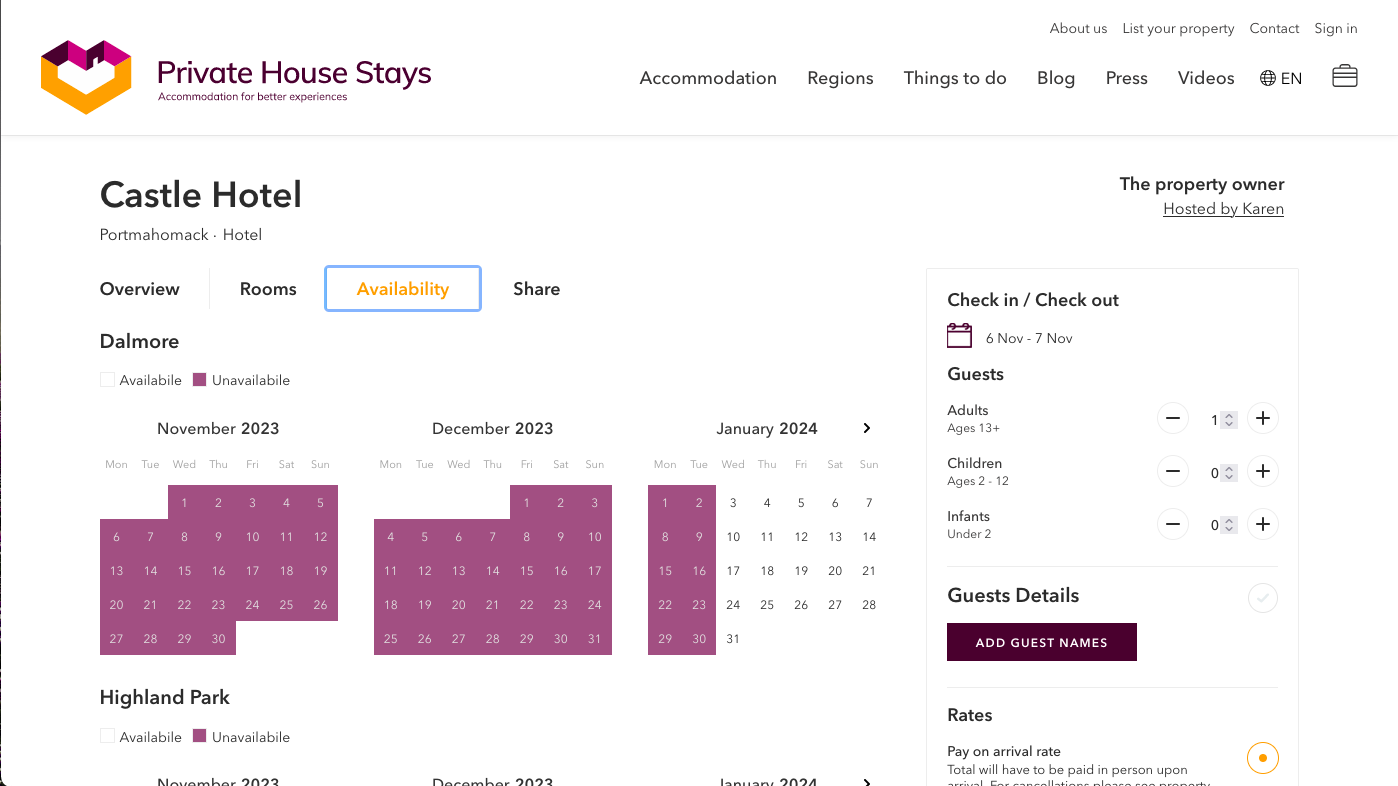Open the suitcase bookings icon
Image resolution: width=1398 pixels, height=786 pixels.
pyautogui.click(x=1344, y=77)
